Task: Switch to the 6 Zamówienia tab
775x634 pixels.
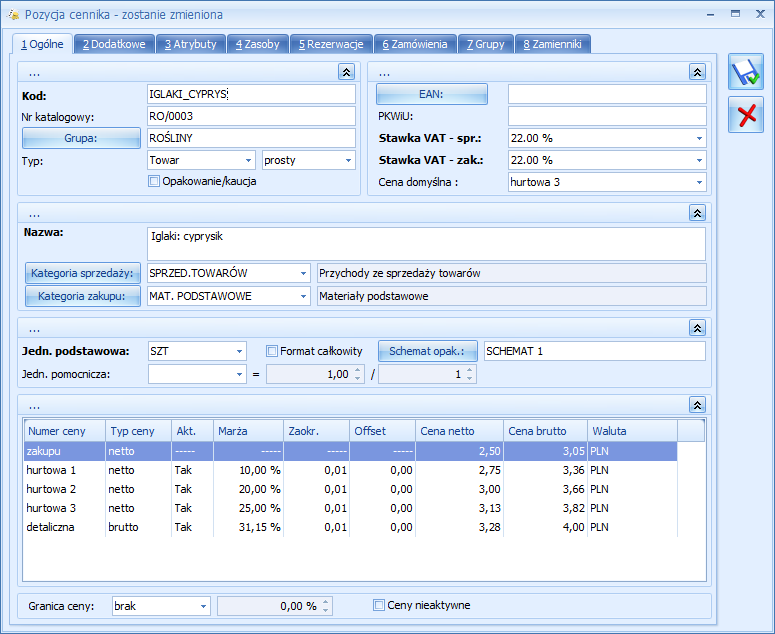Action: pyautogui.click(x=415, y=44)
